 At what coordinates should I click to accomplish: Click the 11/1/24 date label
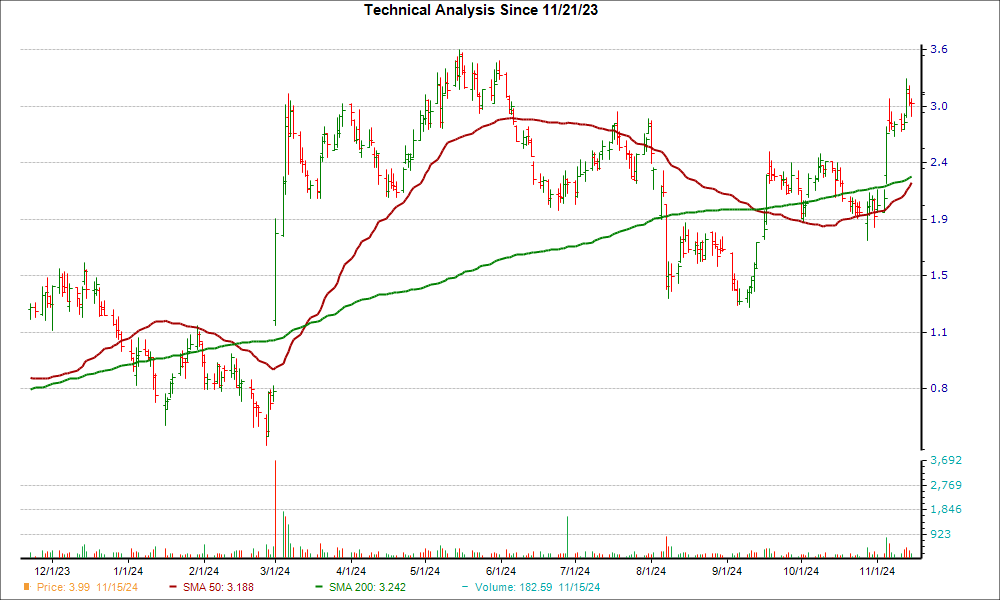[x=876, y=571]
